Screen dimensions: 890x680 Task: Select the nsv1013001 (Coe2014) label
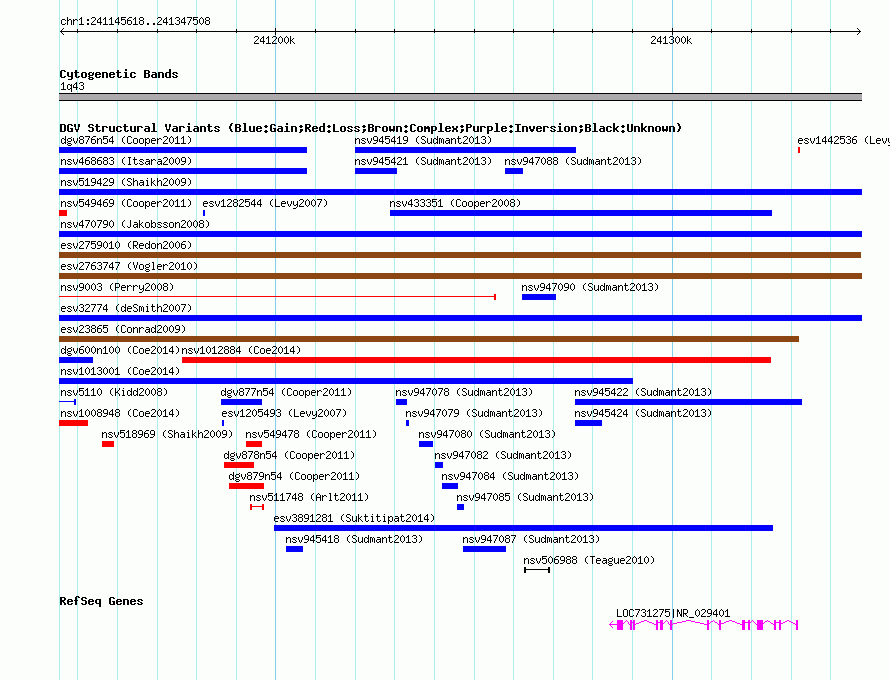[x=120, y=371]
